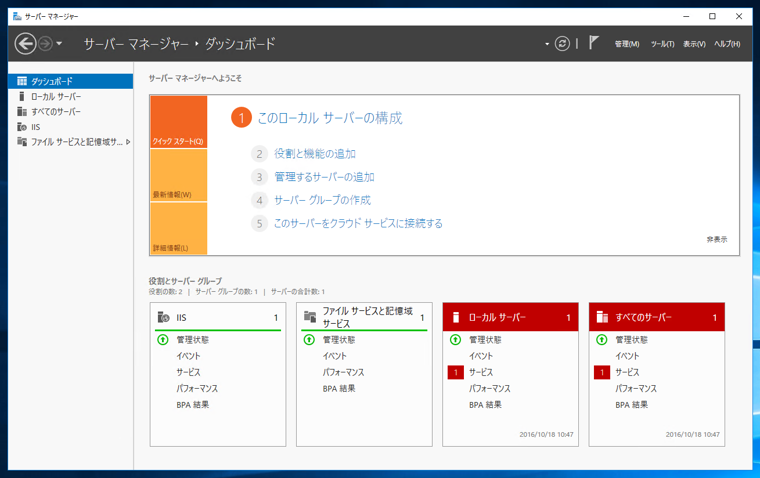The width and height of the screenshot is (760, 478).
Task: Open dropdown arrow left of refresh icon
Action: click(x=547, y=44)
